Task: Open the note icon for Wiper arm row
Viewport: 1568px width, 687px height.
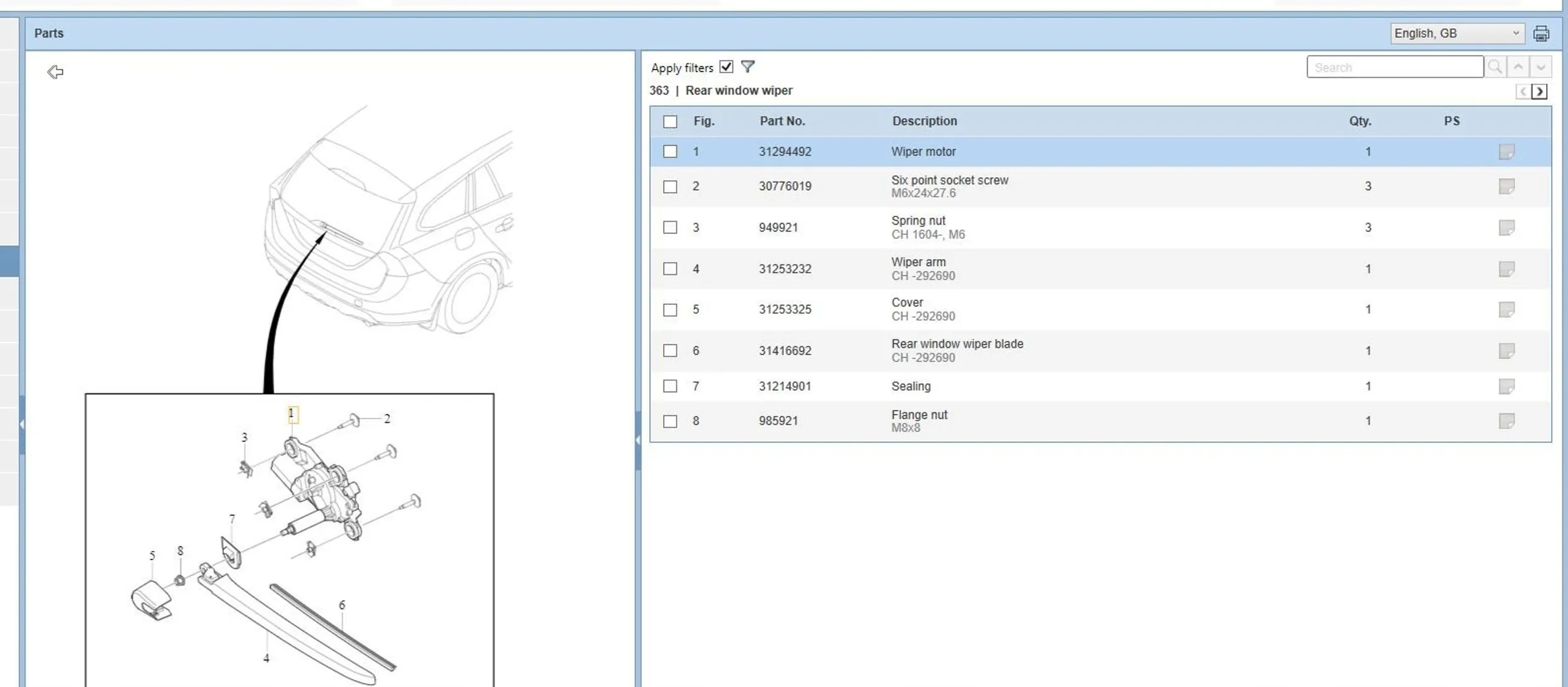Action: pyautogui.click(x=1507, y=269)
